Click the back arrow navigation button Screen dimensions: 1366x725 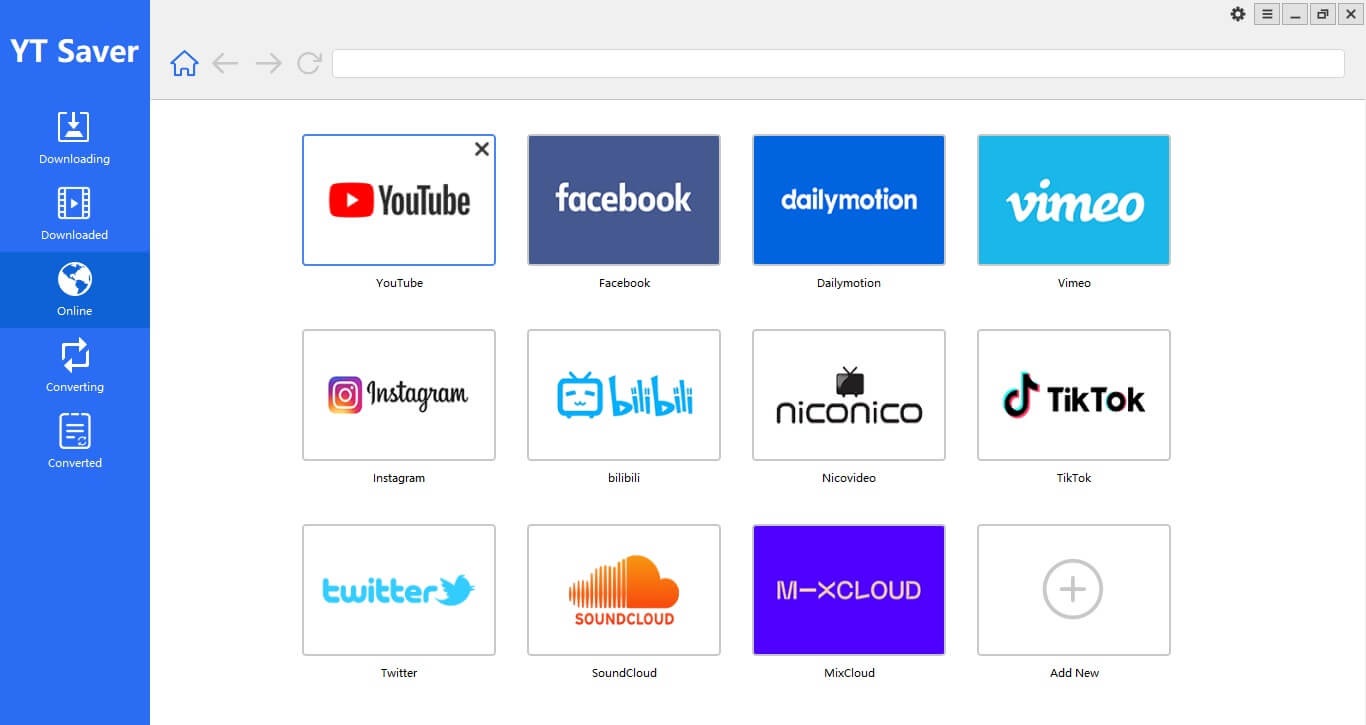[226, 64]
